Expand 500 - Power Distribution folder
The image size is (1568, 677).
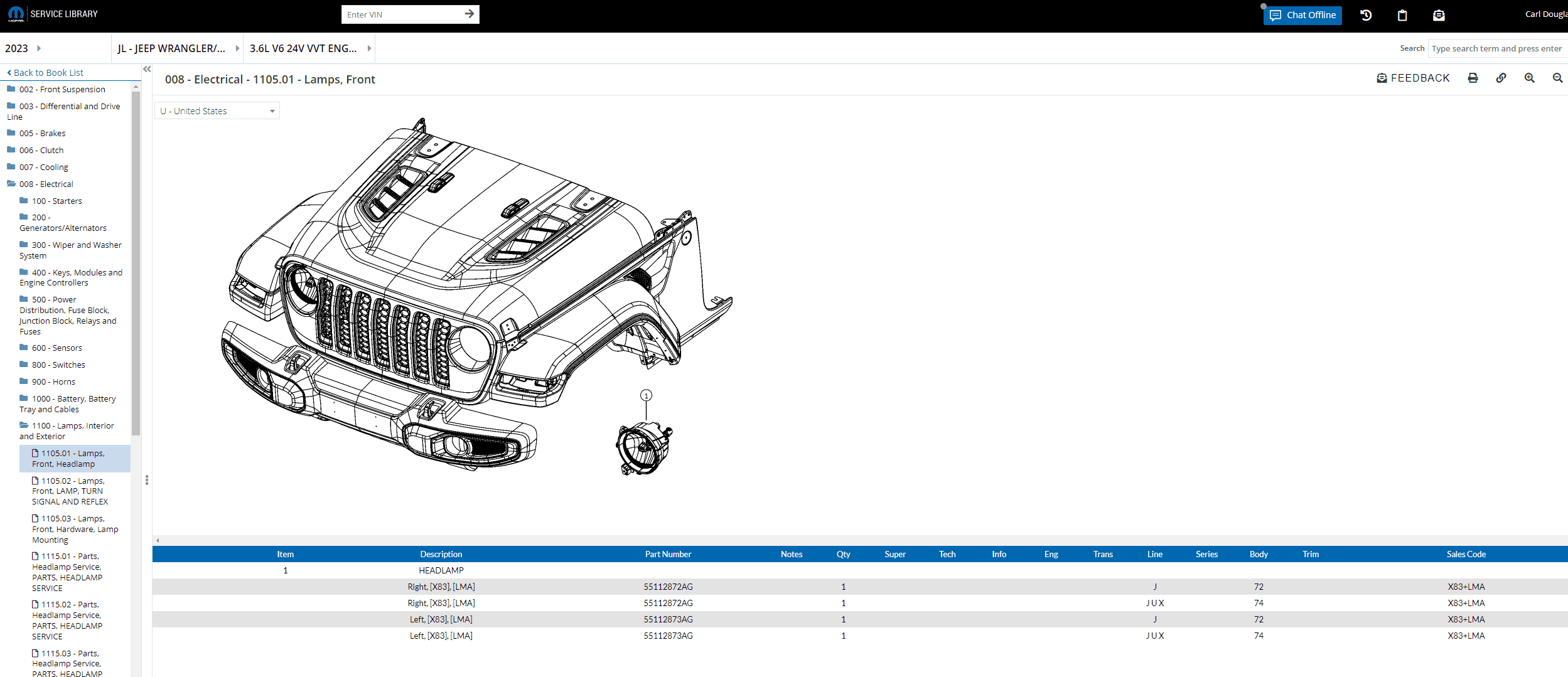coord(68,315)
